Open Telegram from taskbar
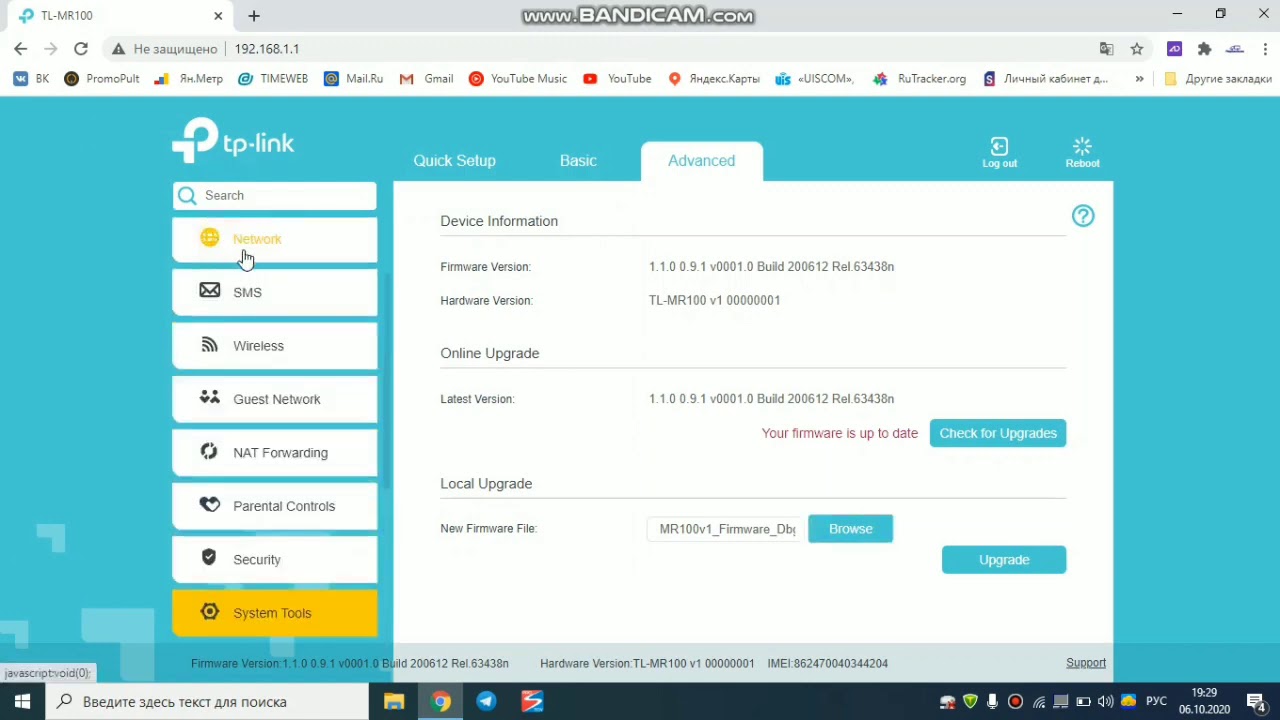Screen dimensions: 1280x720 (x=486, y=702)
